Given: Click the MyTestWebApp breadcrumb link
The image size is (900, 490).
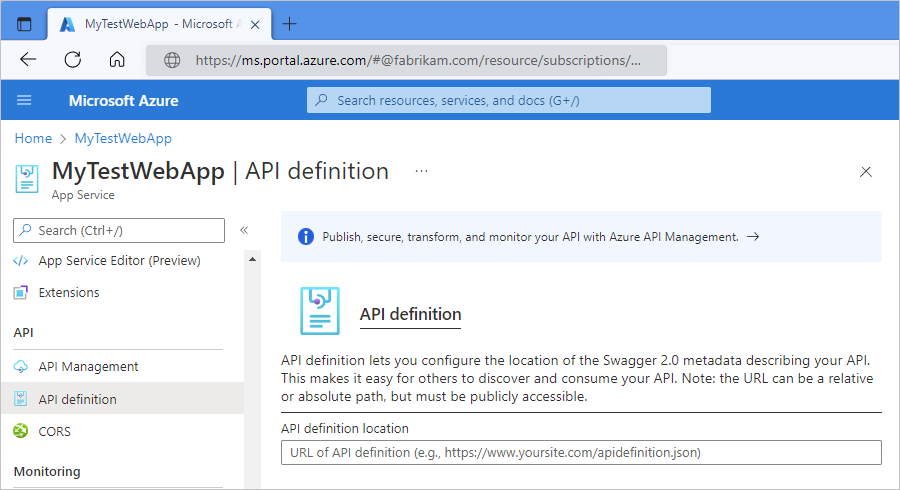Looking at the screenshot, I should click(x=123, y=138).
